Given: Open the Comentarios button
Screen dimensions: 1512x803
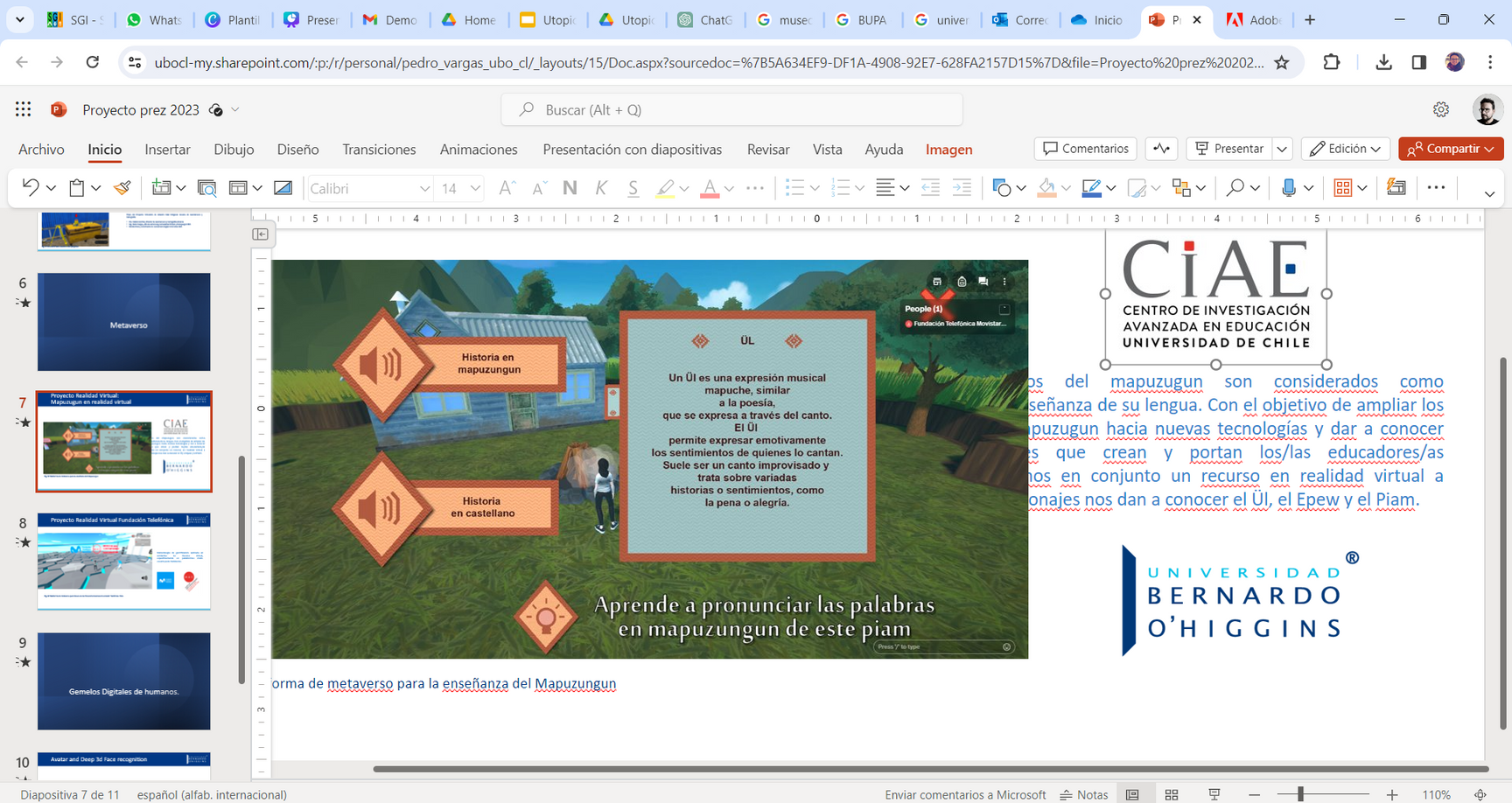Looking at the screenshot, I should [1085, 149].
